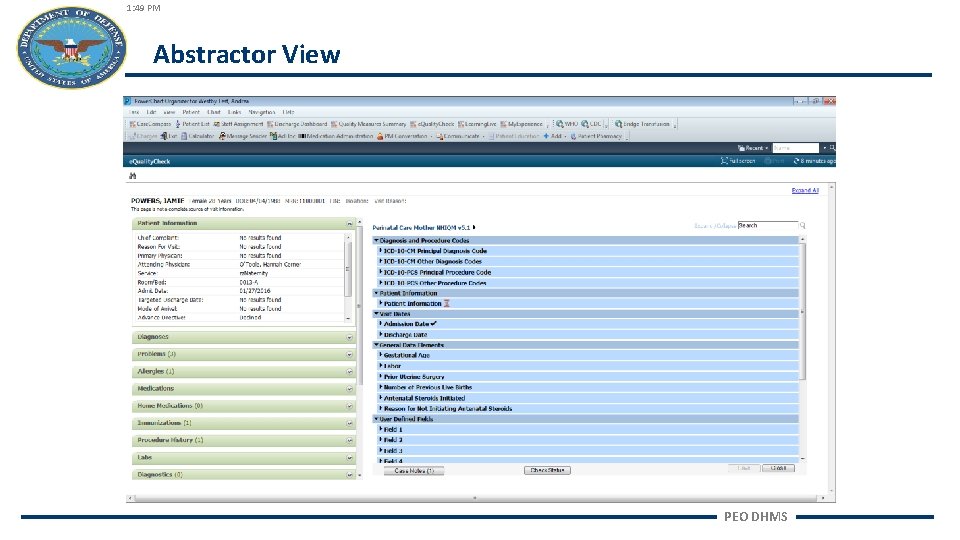Open eQualityCheck from the toolbar
The image size is (960, 540).
pos(432,124)
